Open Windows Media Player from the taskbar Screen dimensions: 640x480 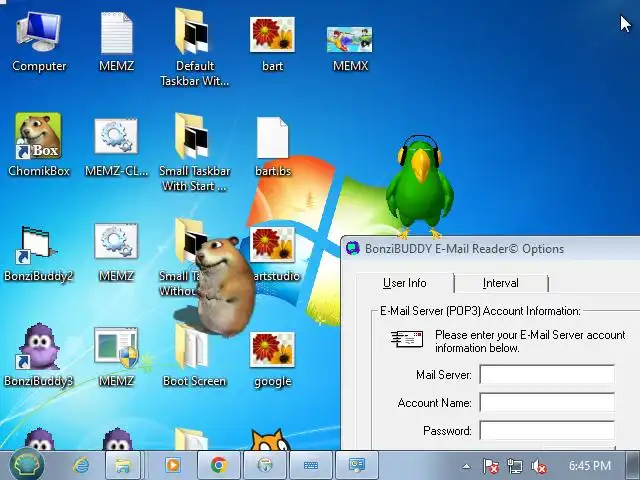coord(172,465)
